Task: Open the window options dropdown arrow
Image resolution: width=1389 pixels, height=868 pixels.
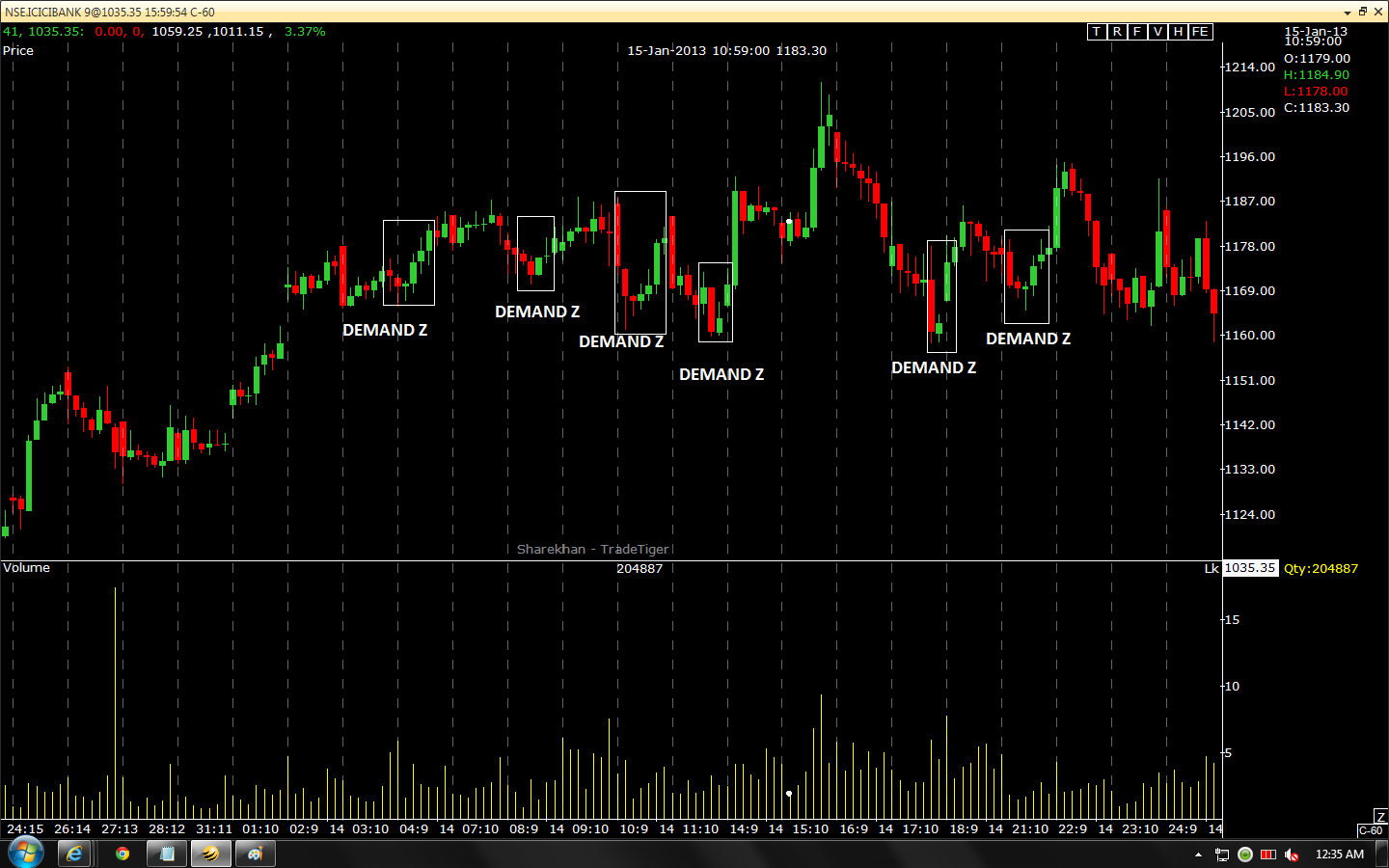Action: [x=1348, y=13]
